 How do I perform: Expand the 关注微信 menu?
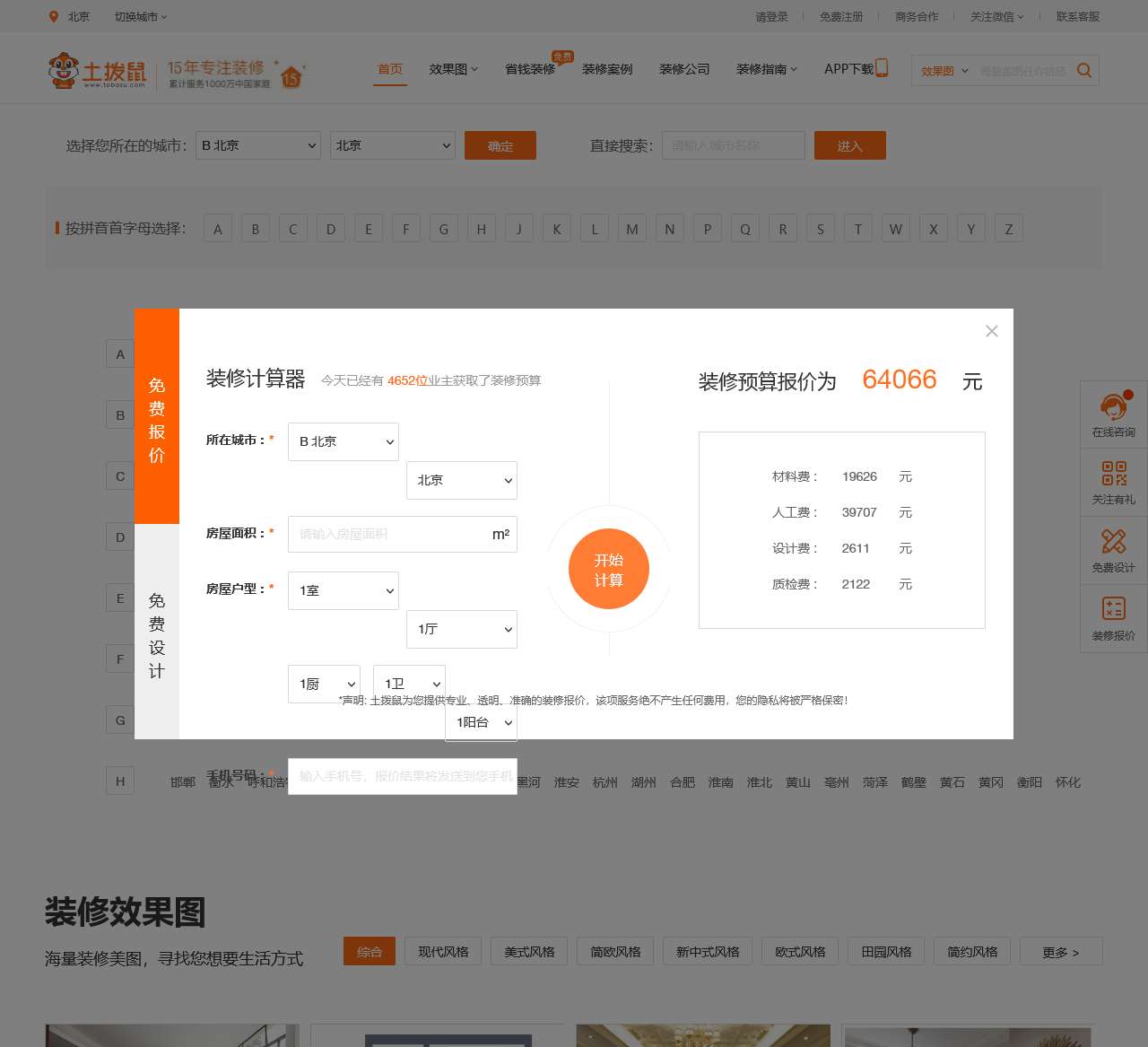tap(996, 16)
